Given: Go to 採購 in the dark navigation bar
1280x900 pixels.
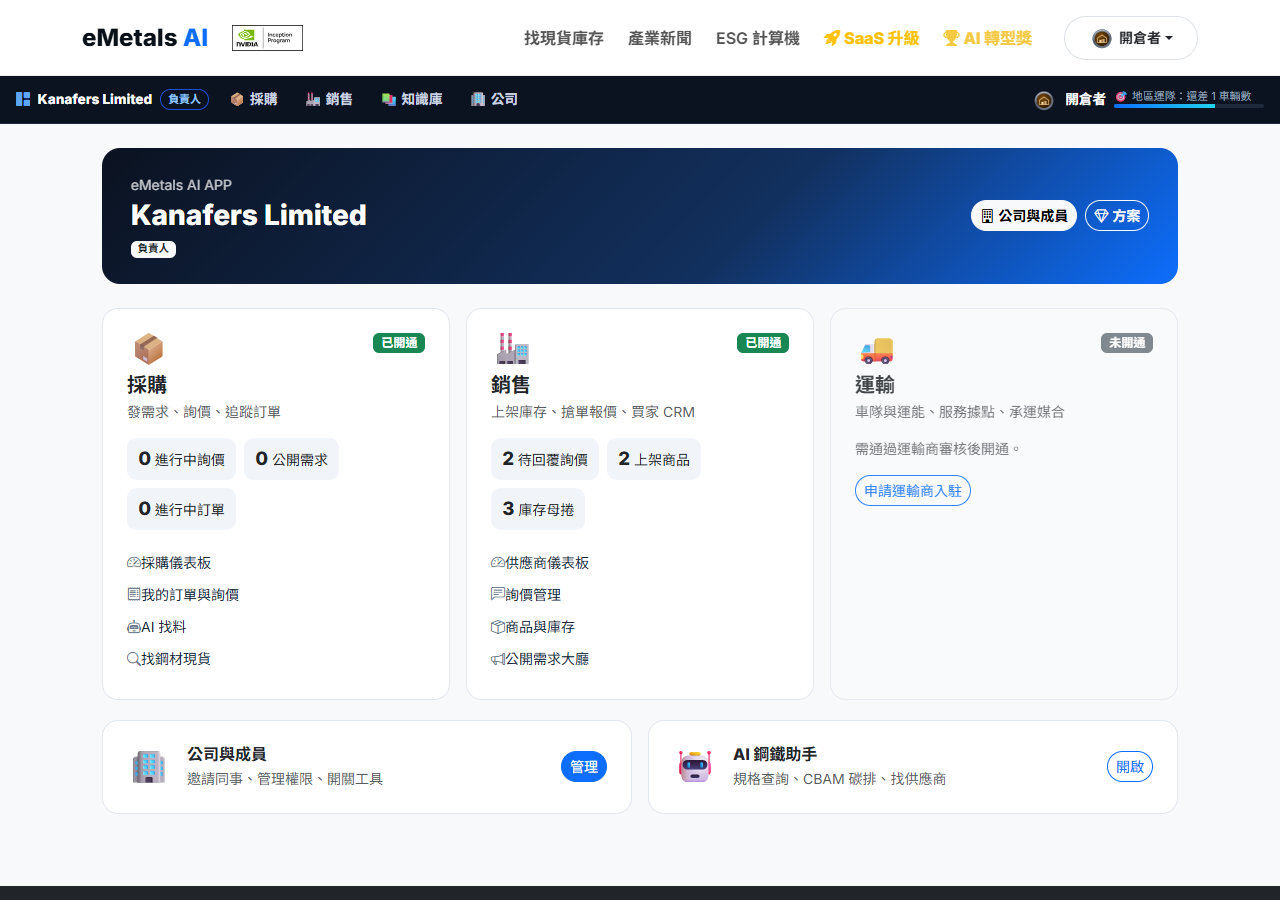Looking at the screenshot, I should 254,99.
